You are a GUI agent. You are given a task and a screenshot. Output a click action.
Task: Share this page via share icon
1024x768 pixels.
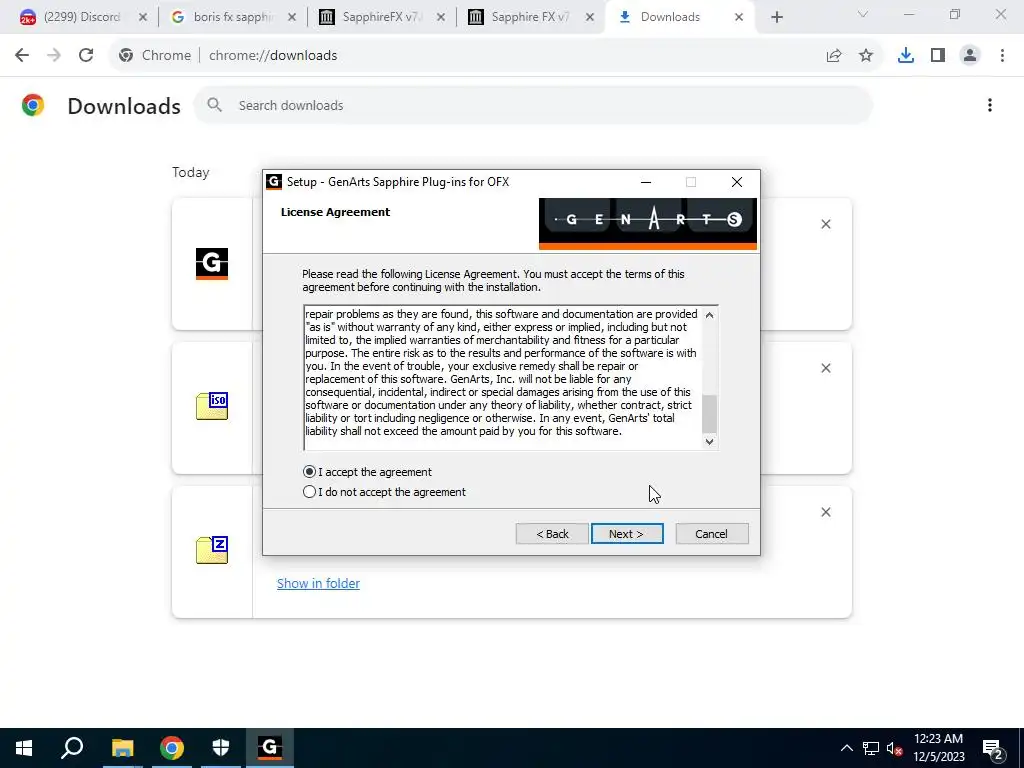[x=834, y=56]
